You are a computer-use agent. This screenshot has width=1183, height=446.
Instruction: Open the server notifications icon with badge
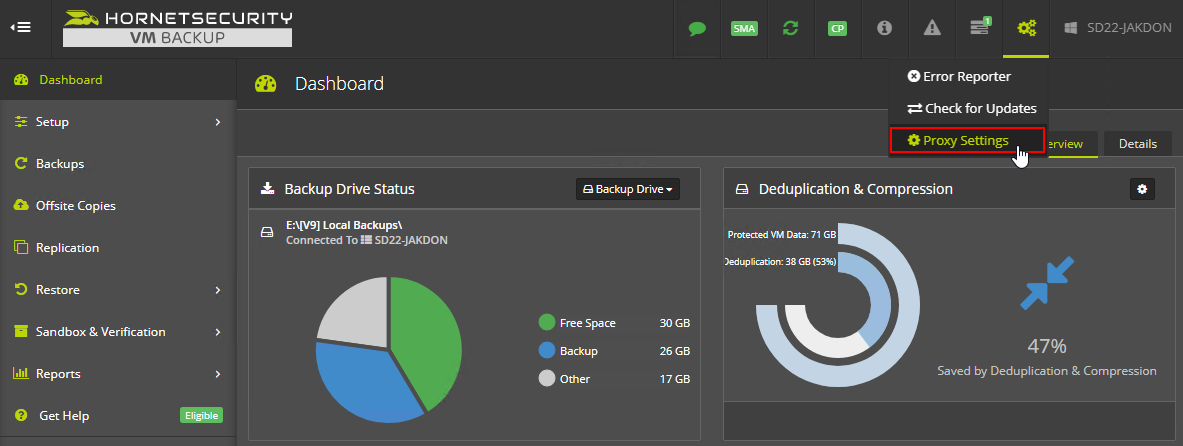[980, 28]
